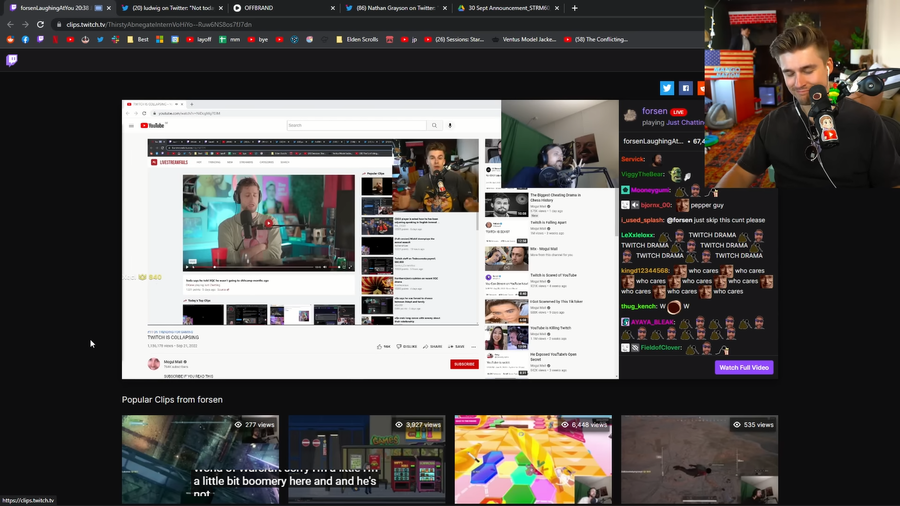Go back using the browser back arrow
The width and height of the screenshot is (900, 506).
coord(11,24)
